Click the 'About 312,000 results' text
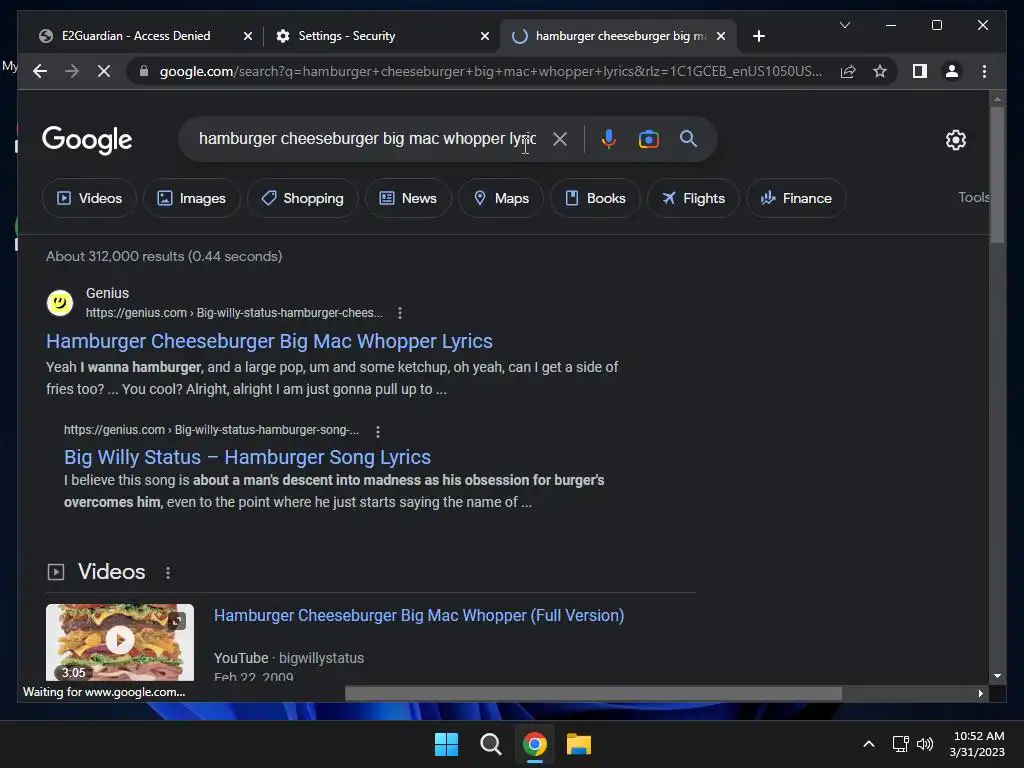 (164, 256)
